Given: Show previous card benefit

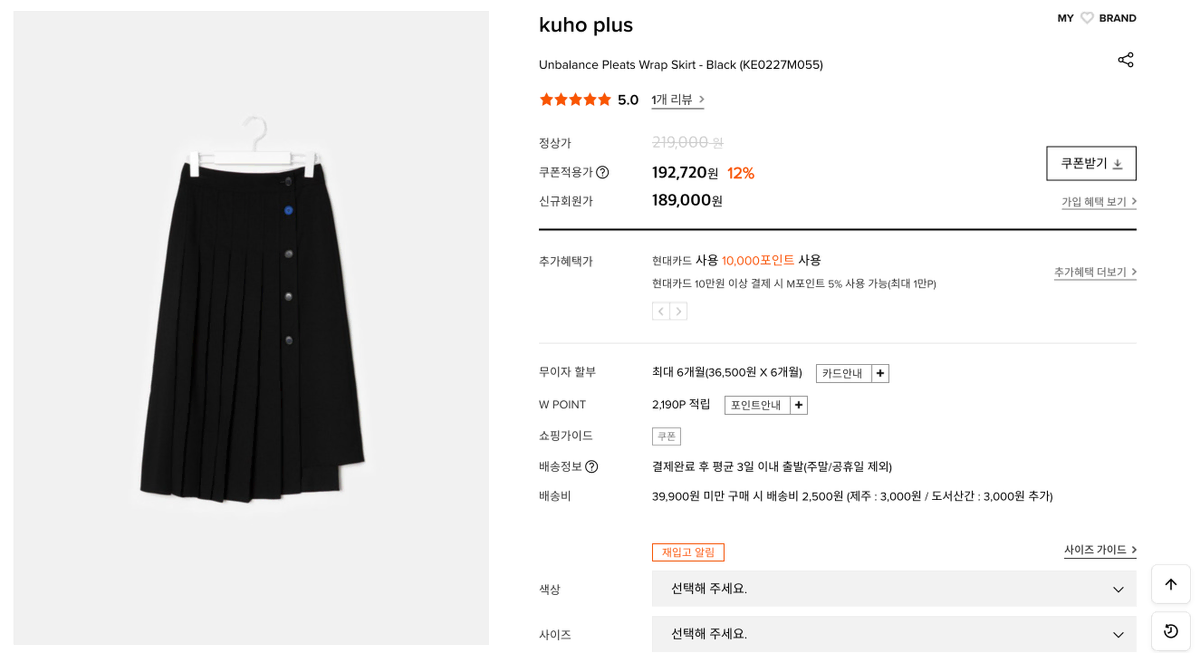Looking at the screenshot, I should 661,311.
